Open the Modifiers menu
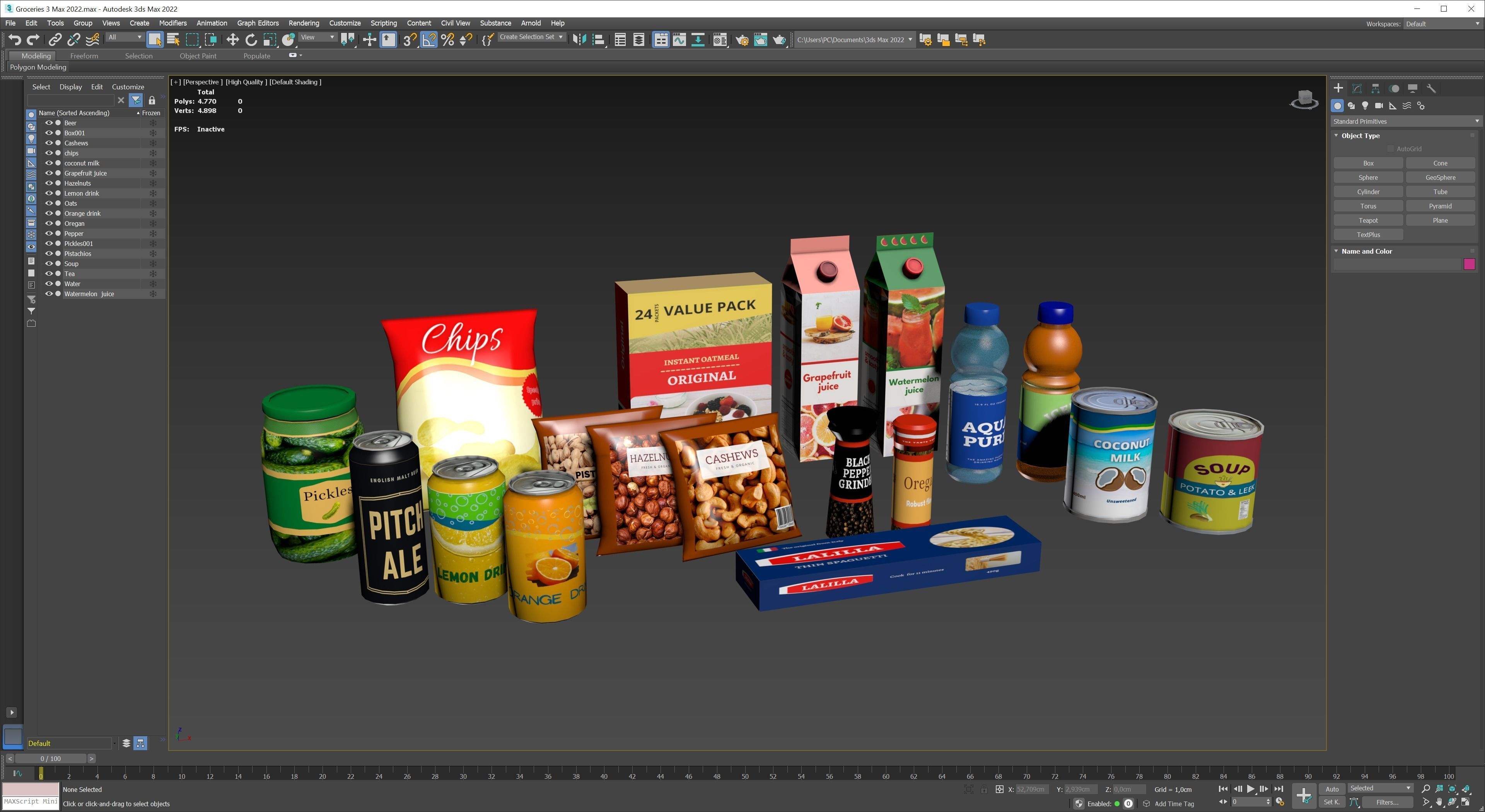This screenshot has height=812, width=1485. [x=172, y=23]
